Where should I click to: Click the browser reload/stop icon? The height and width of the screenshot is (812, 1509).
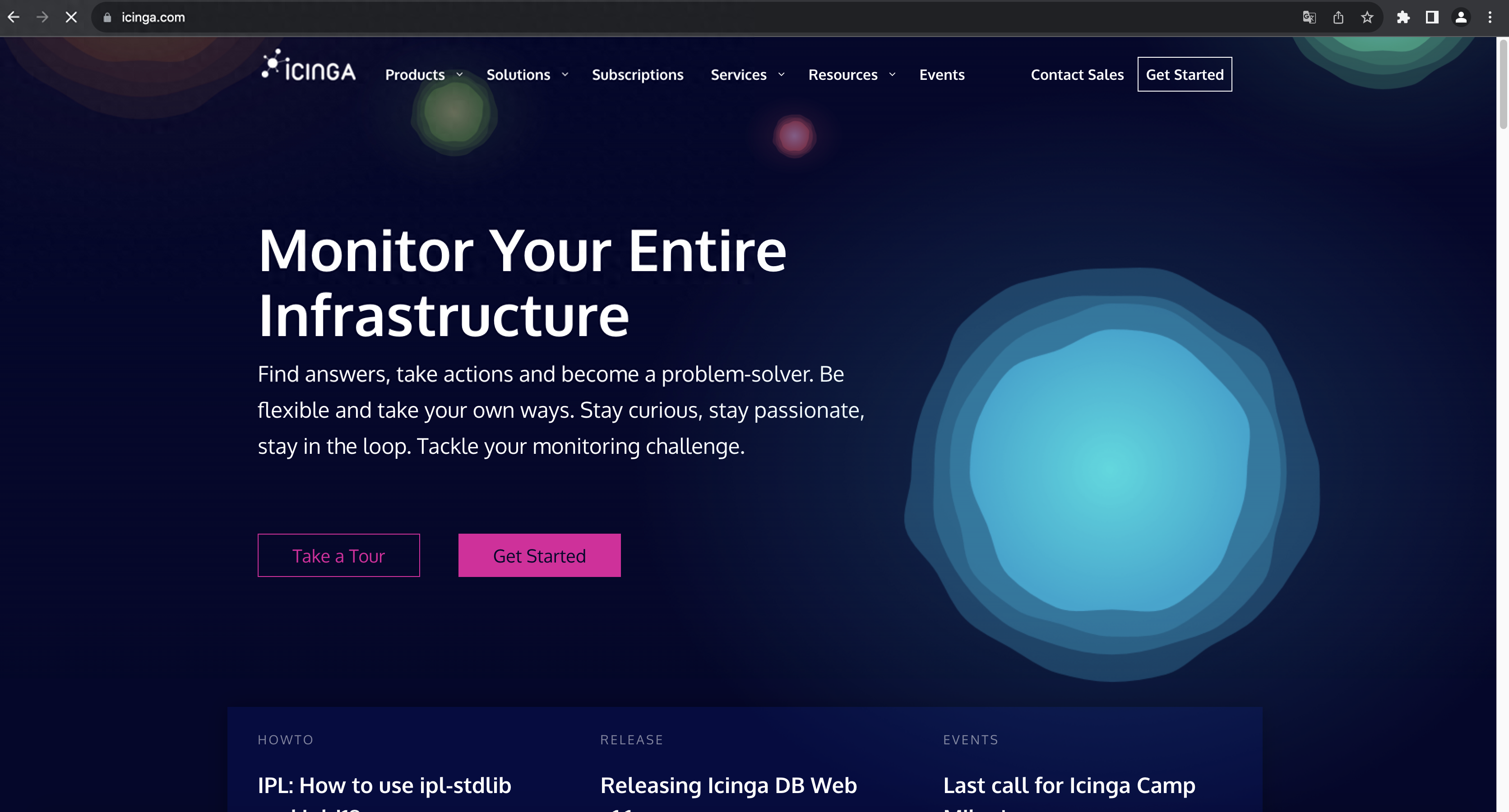point(70,17)
